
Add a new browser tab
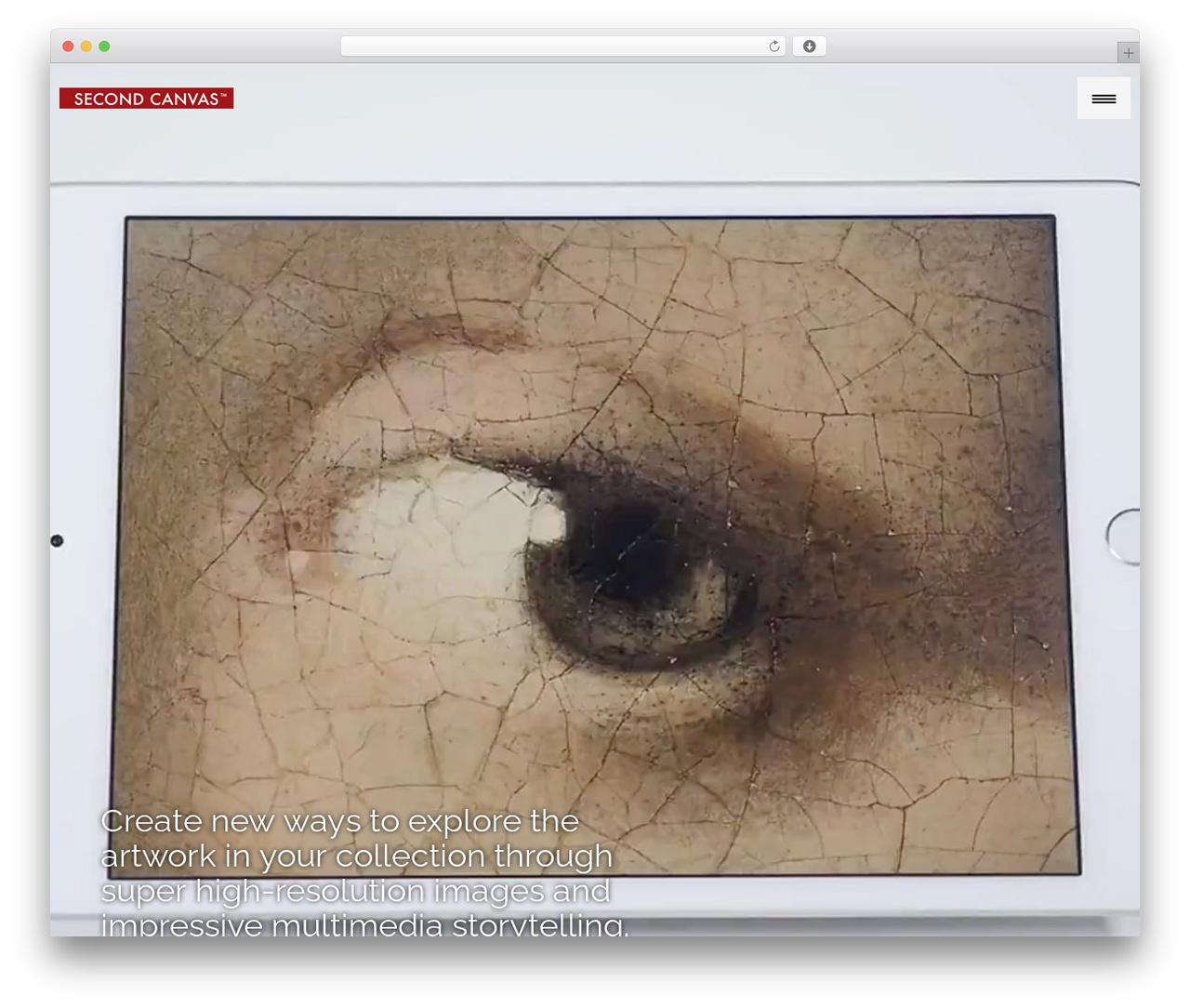[1128, 53]
